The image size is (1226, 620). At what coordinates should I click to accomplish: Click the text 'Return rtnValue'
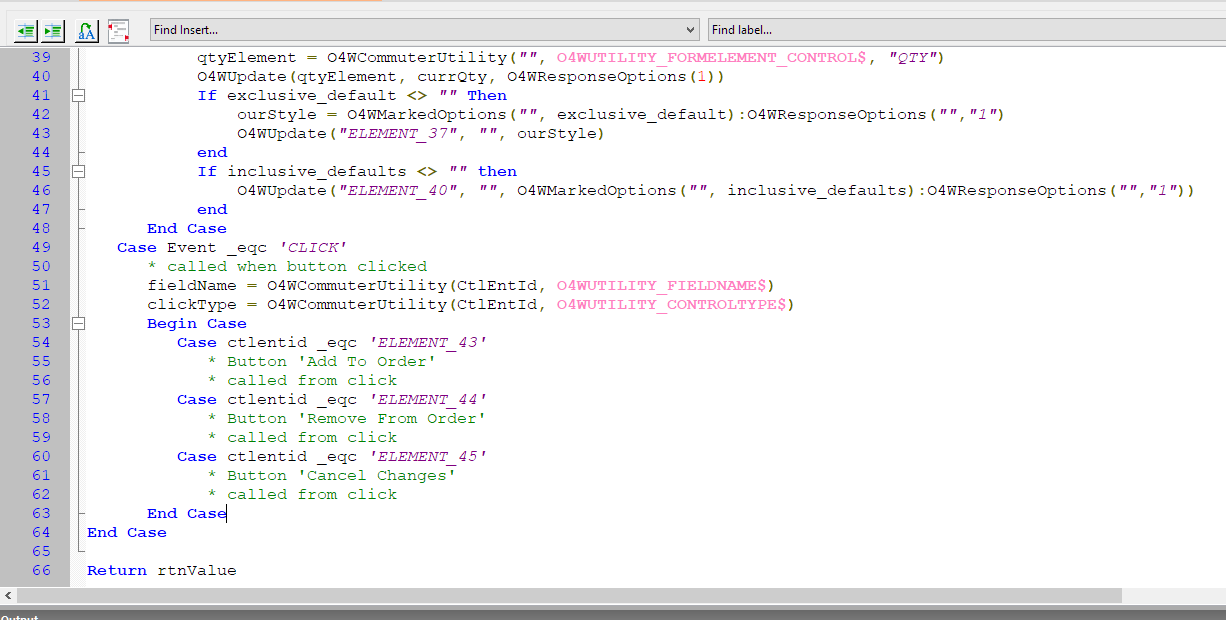[x=162, y=570]
